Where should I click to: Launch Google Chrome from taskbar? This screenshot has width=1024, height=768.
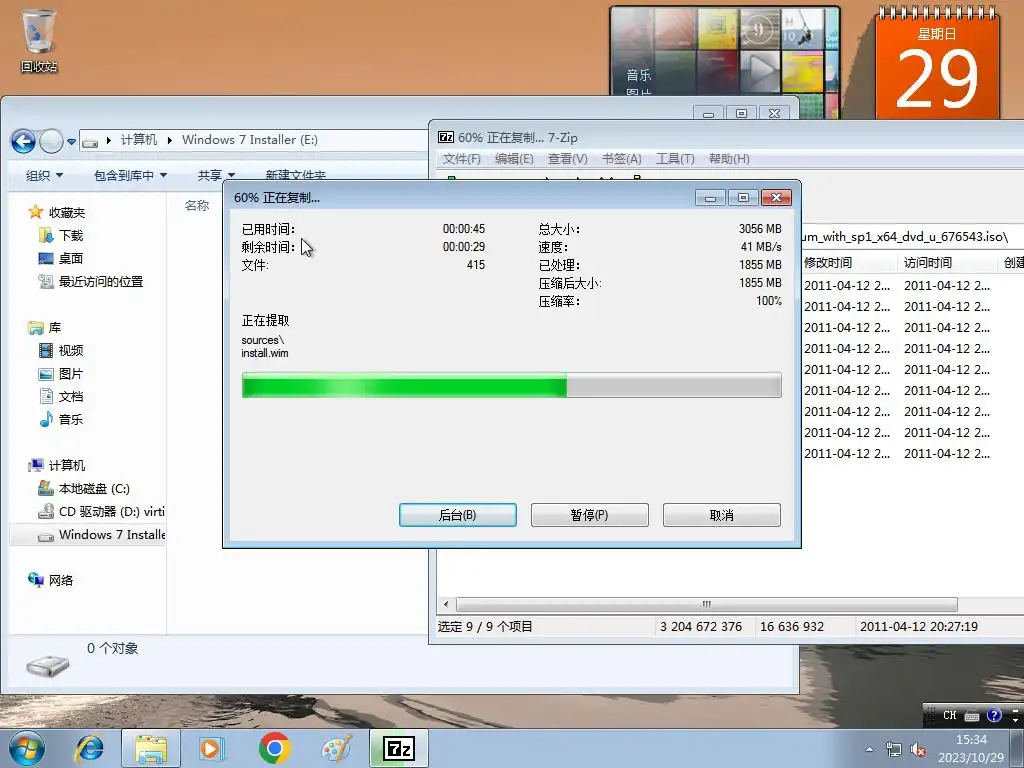(274, 748)
